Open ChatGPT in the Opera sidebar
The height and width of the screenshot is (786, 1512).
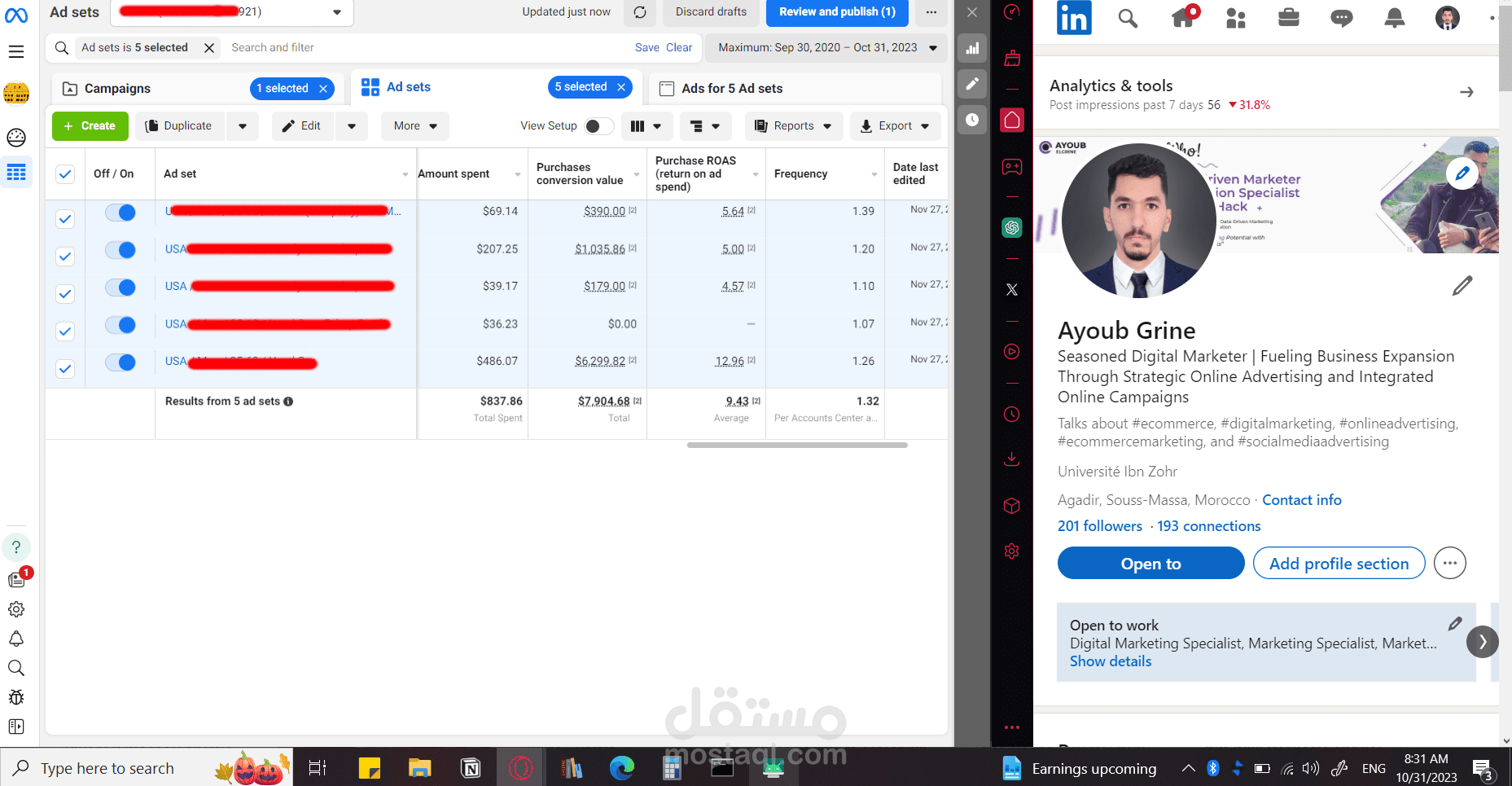(1012, 227)
